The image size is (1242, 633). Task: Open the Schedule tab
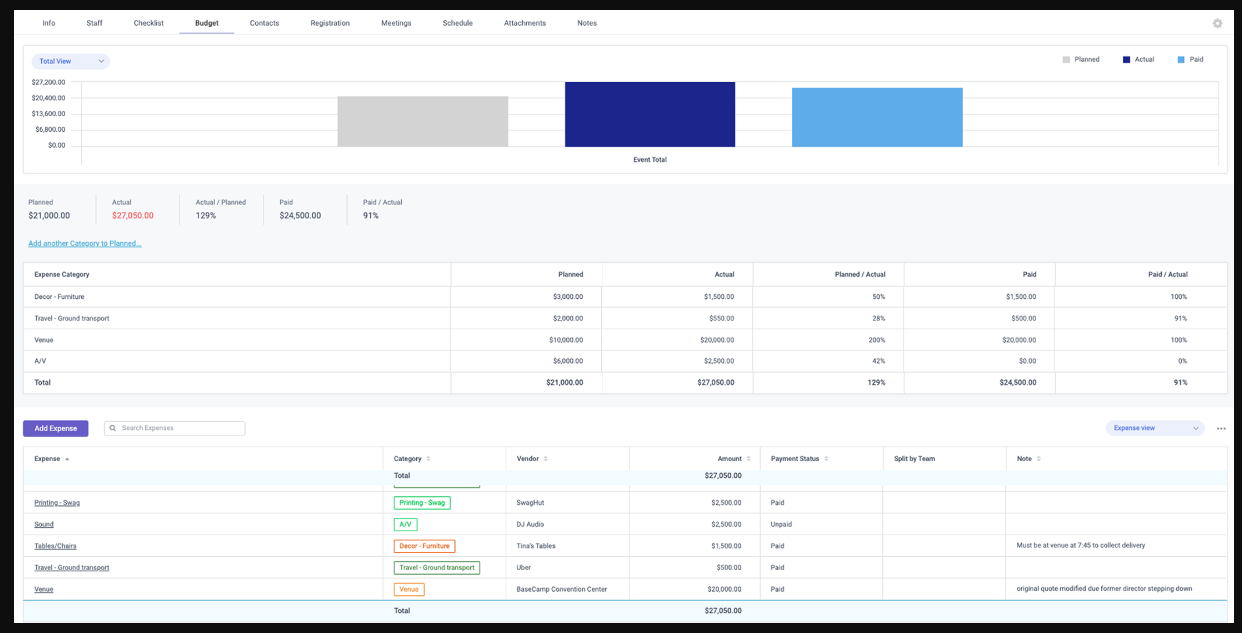pos(457,22)
